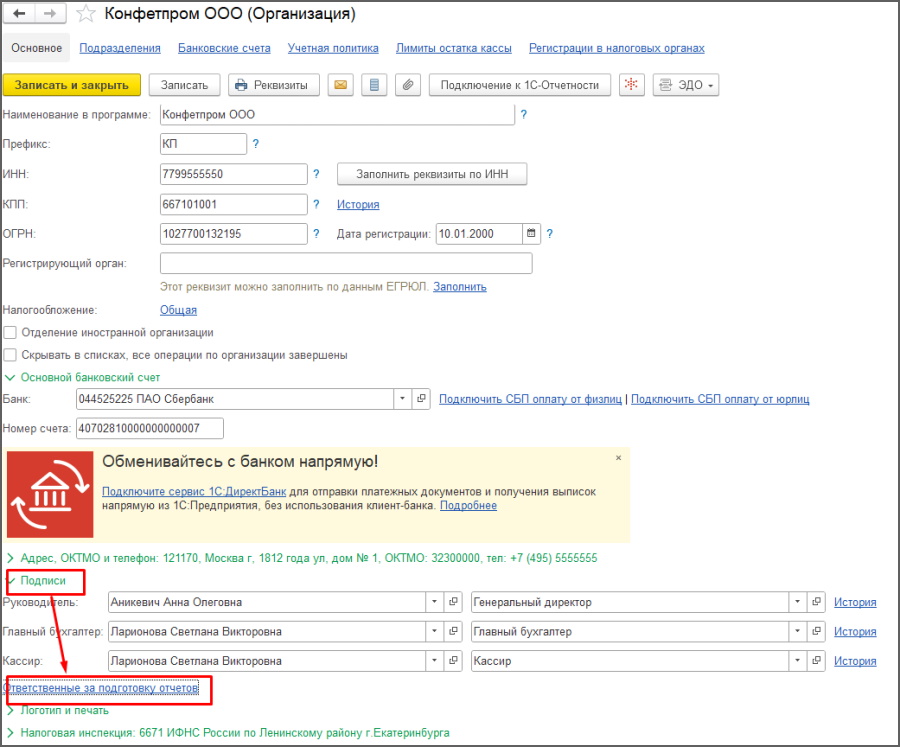Image resolution: width=900 pixels, height=747 pixels.
Task: Click the envelope email icon in toolbar
Action: [x=342, y=85]
